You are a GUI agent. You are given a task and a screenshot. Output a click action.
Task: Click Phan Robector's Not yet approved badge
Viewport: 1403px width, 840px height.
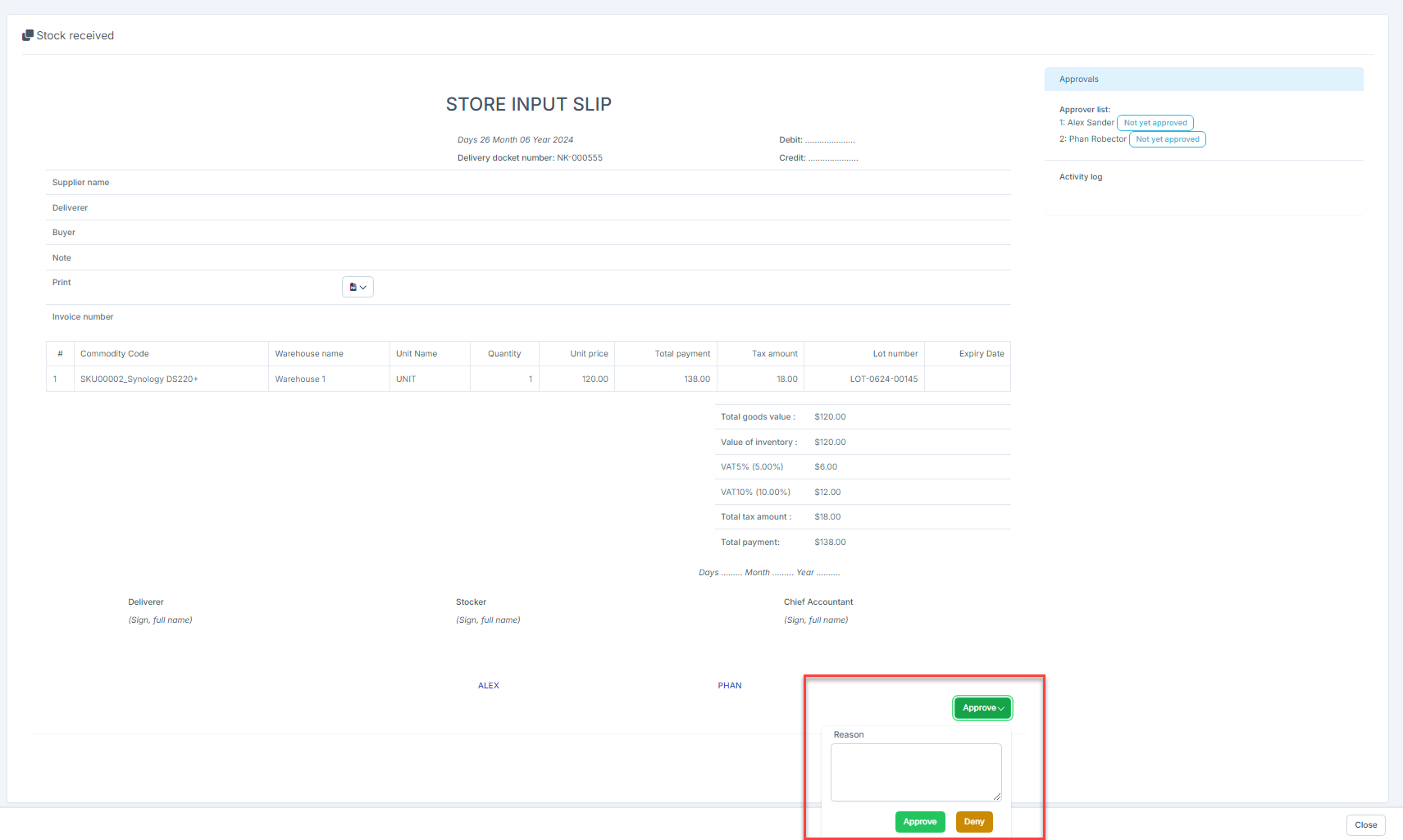coord(1167,139)
